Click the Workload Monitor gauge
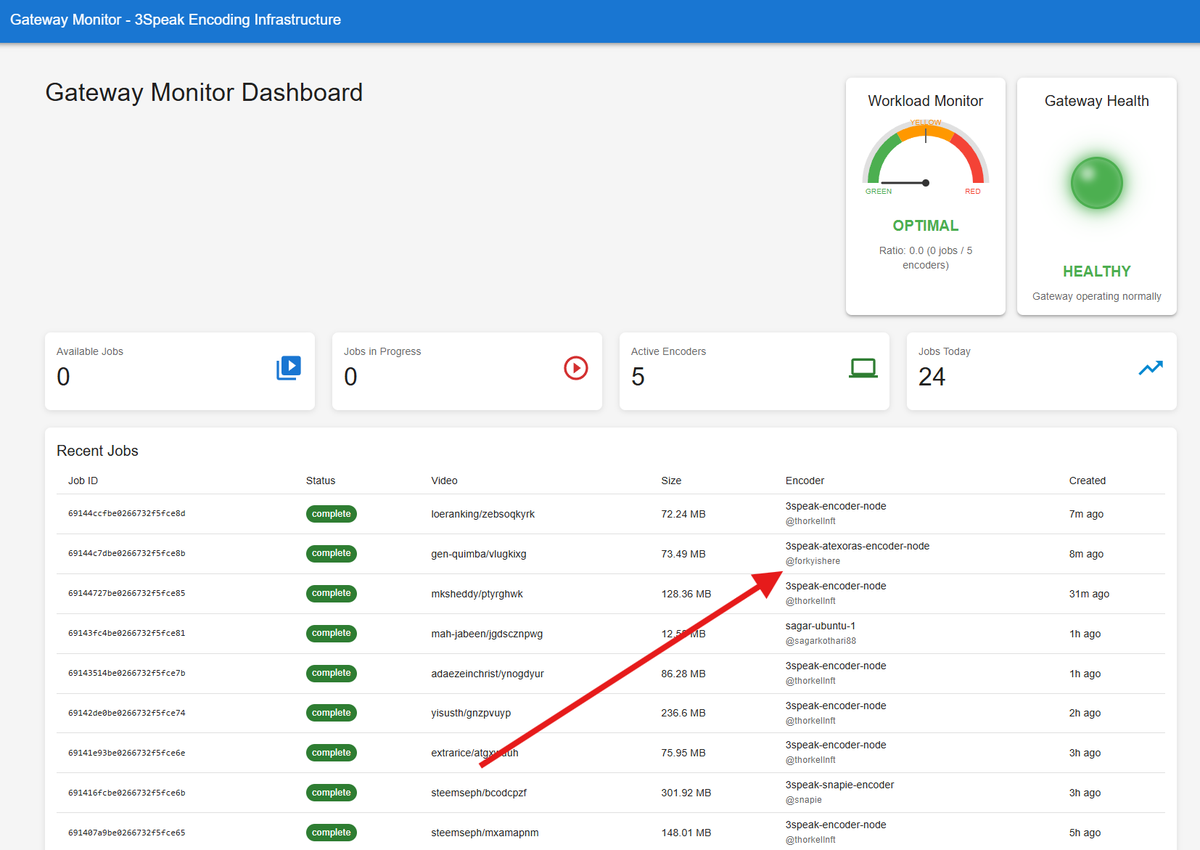Viewport: 1200px width, 850px height. pos(926,158)
